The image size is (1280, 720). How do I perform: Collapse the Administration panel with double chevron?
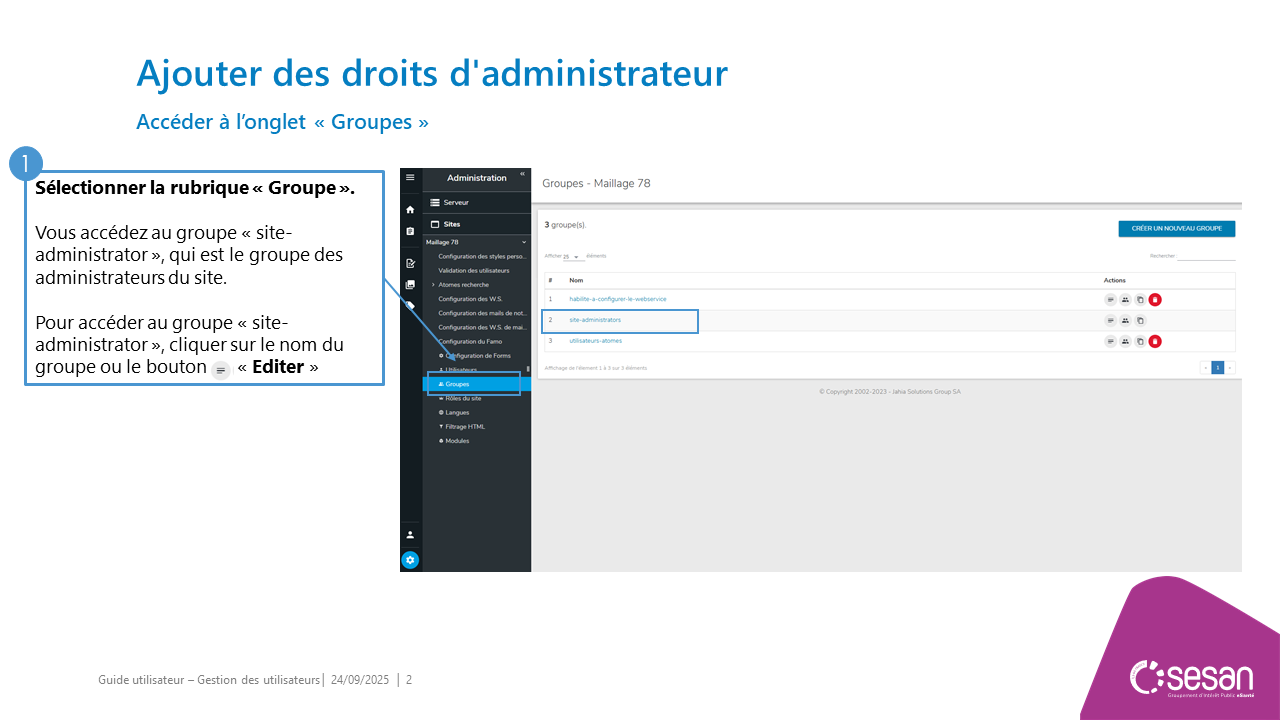click(x=522, y=174)
